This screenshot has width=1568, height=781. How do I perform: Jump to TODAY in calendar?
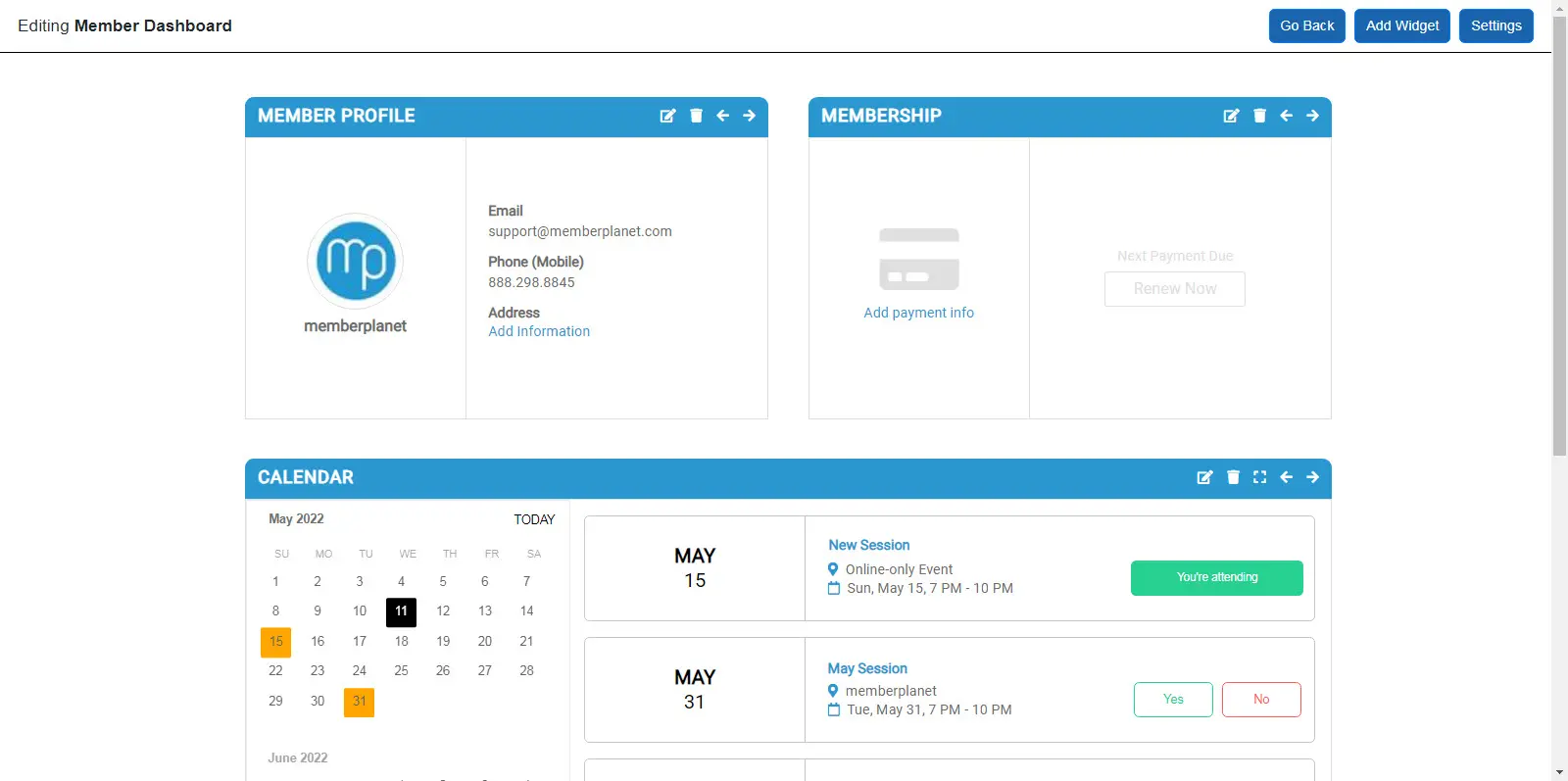[534, 519]
